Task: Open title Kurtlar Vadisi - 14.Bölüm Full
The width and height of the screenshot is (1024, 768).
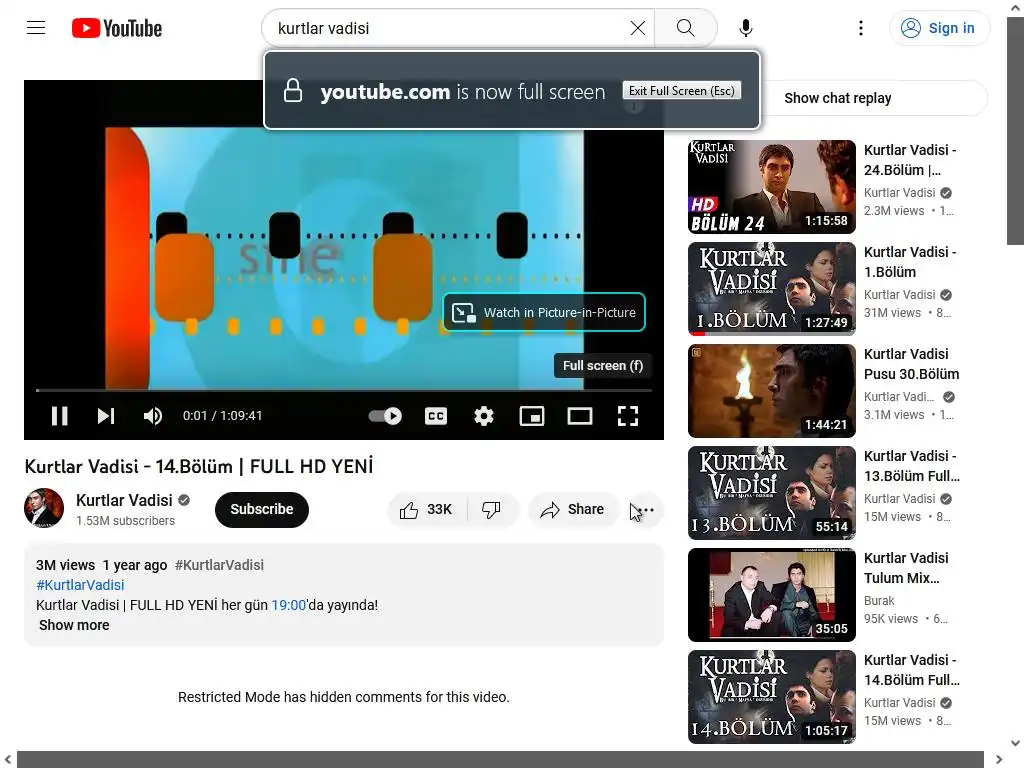Action: point(912,670)
